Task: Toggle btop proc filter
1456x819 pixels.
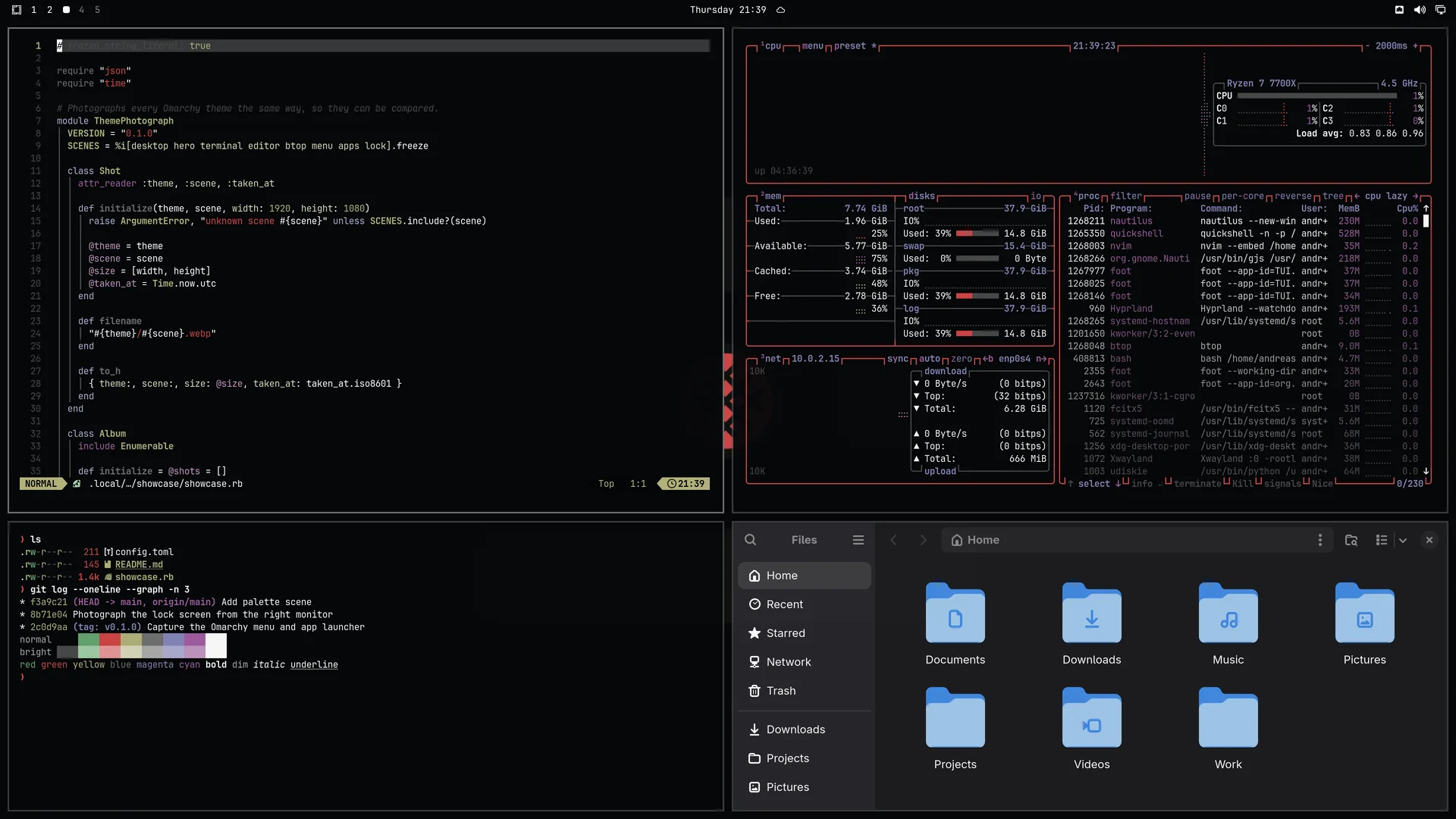Action: pyautogui.click(x=1126, y=196)
